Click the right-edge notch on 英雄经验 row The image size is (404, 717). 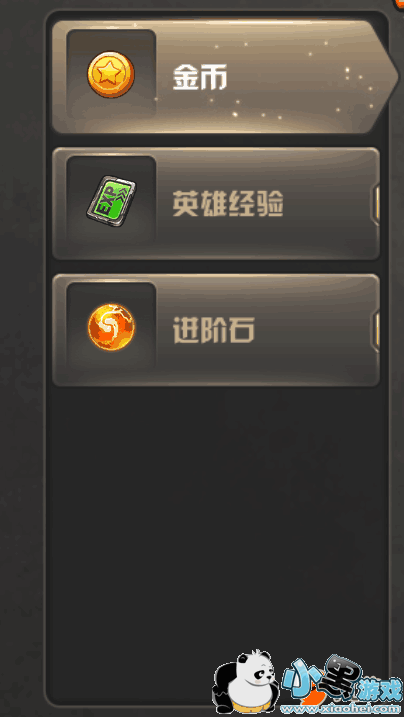click(377, 205)
